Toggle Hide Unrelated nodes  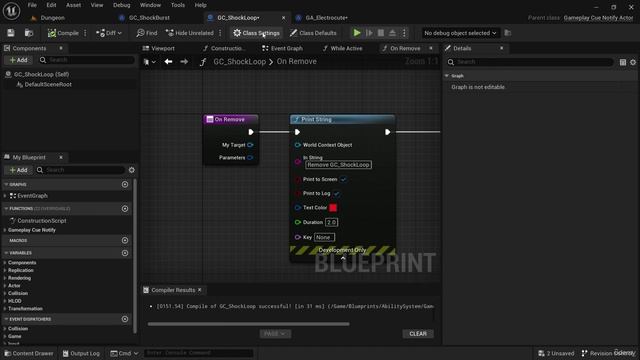190,33
